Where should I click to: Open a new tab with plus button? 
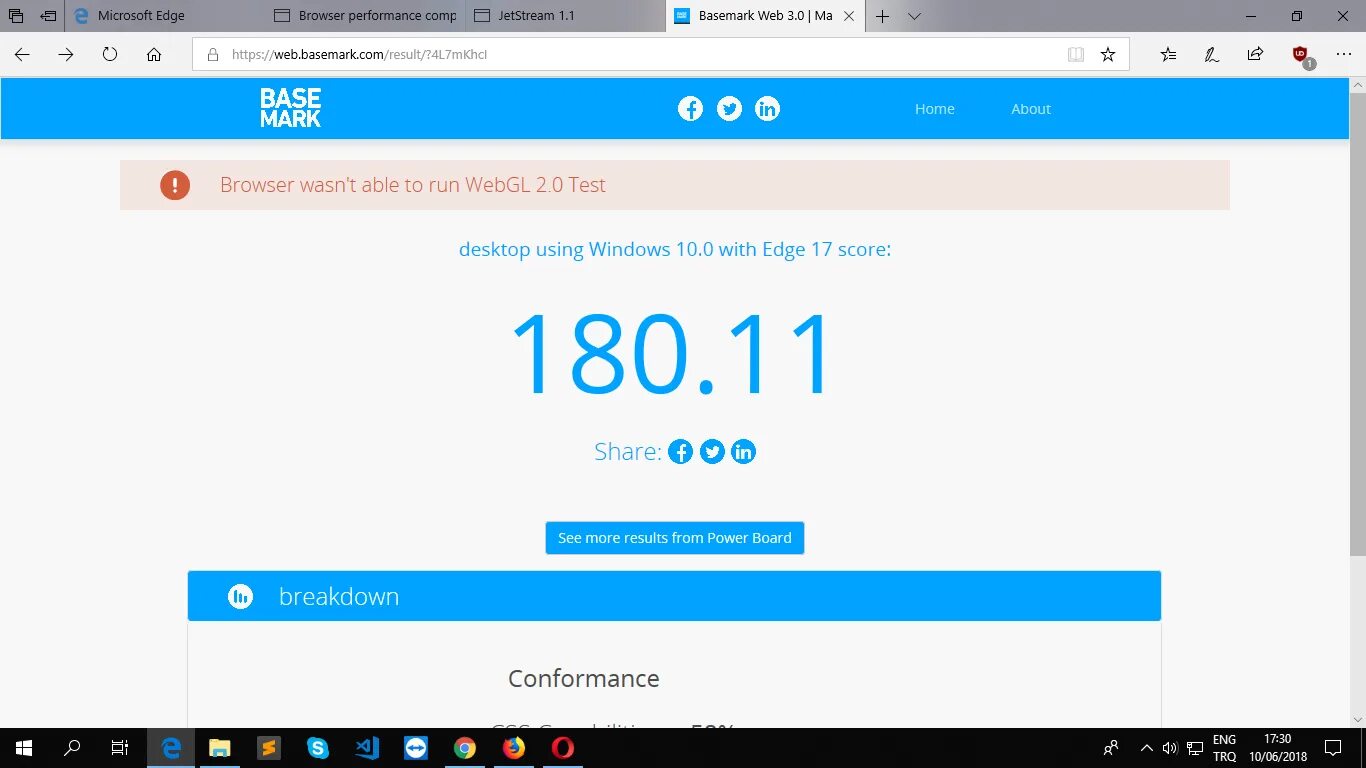[x=882, y=16]
